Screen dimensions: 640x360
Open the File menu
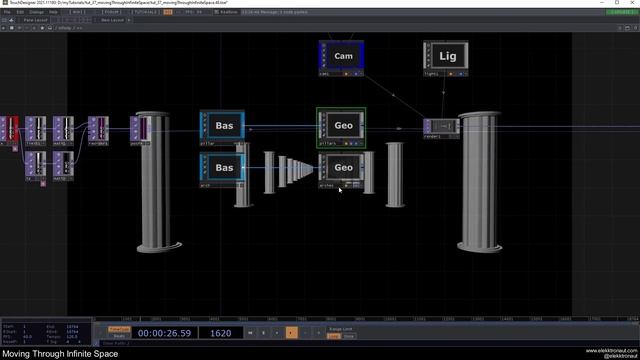click(x=7, y=12)
